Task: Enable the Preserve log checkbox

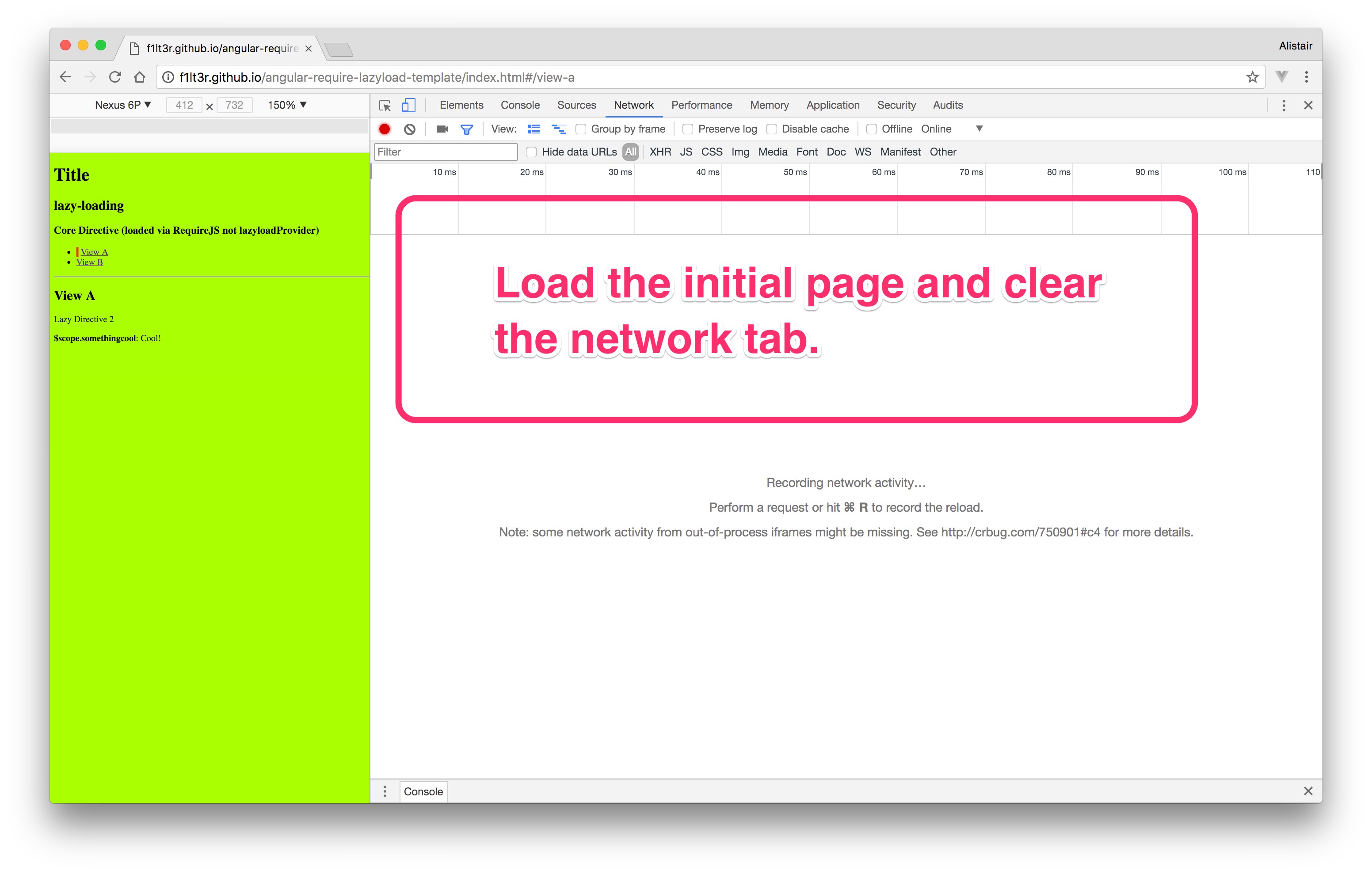Action: click(x=688, y=129)
